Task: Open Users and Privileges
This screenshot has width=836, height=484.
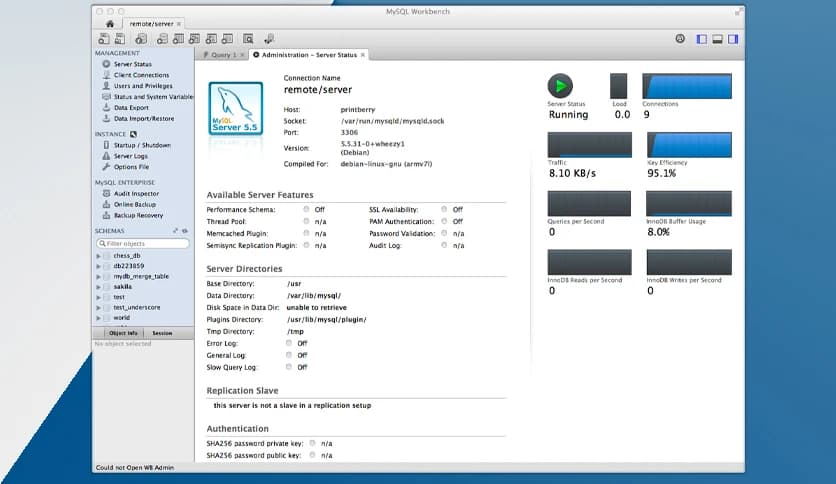Action: [143, 86]
